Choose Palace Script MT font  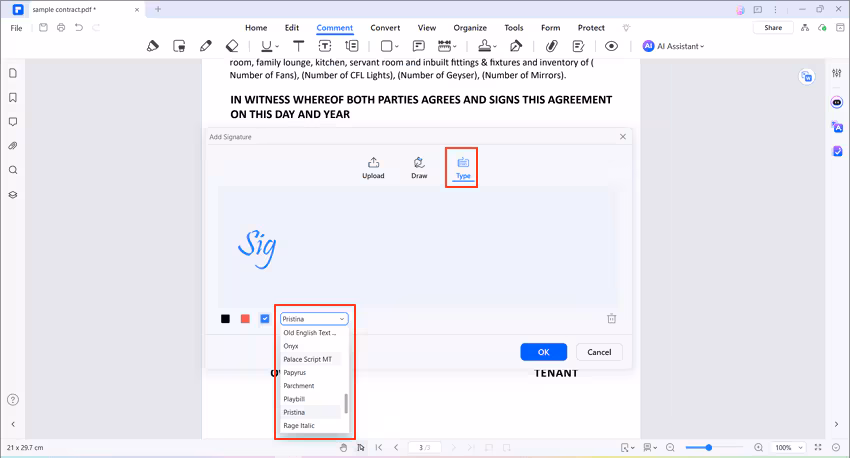(x=311, y=359)
